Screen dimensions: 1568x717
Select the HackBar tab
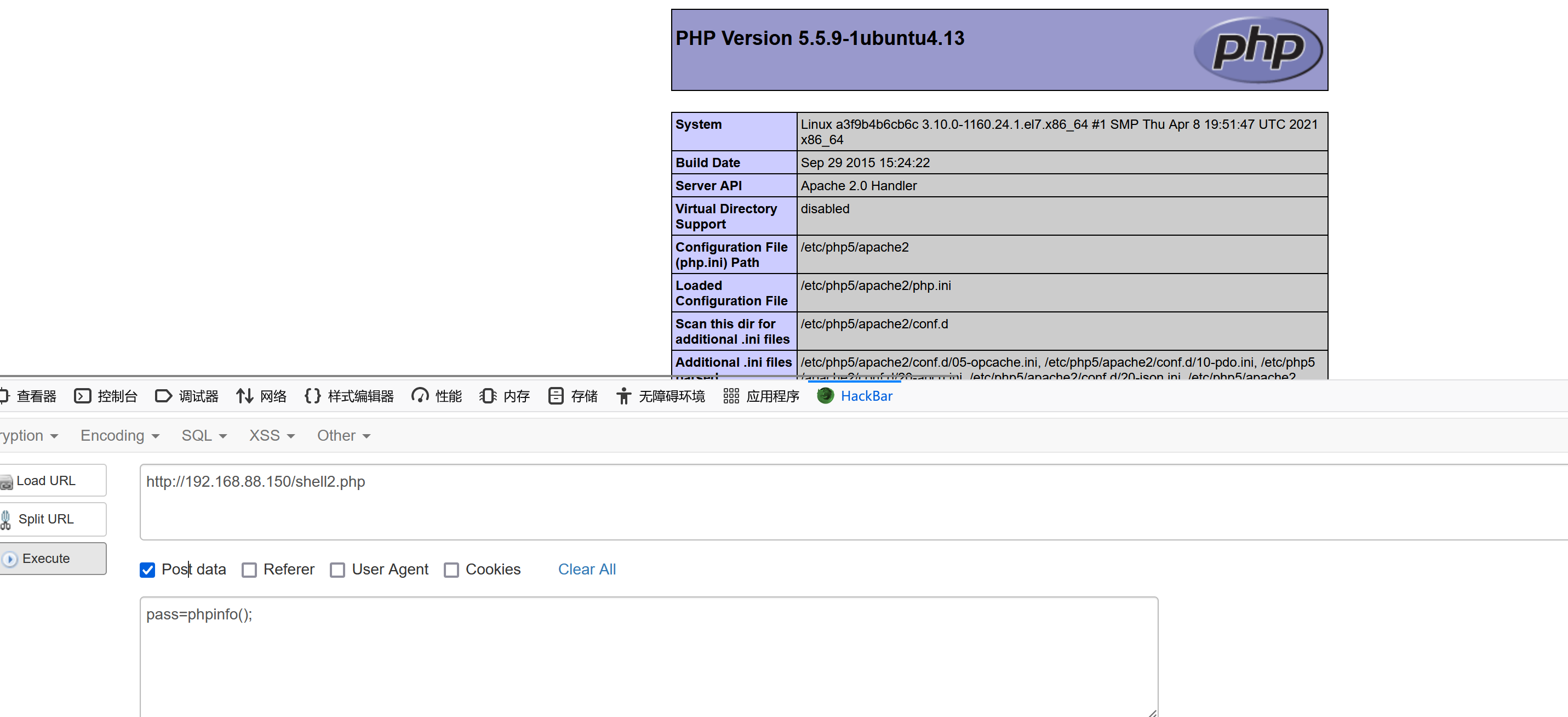855,396
